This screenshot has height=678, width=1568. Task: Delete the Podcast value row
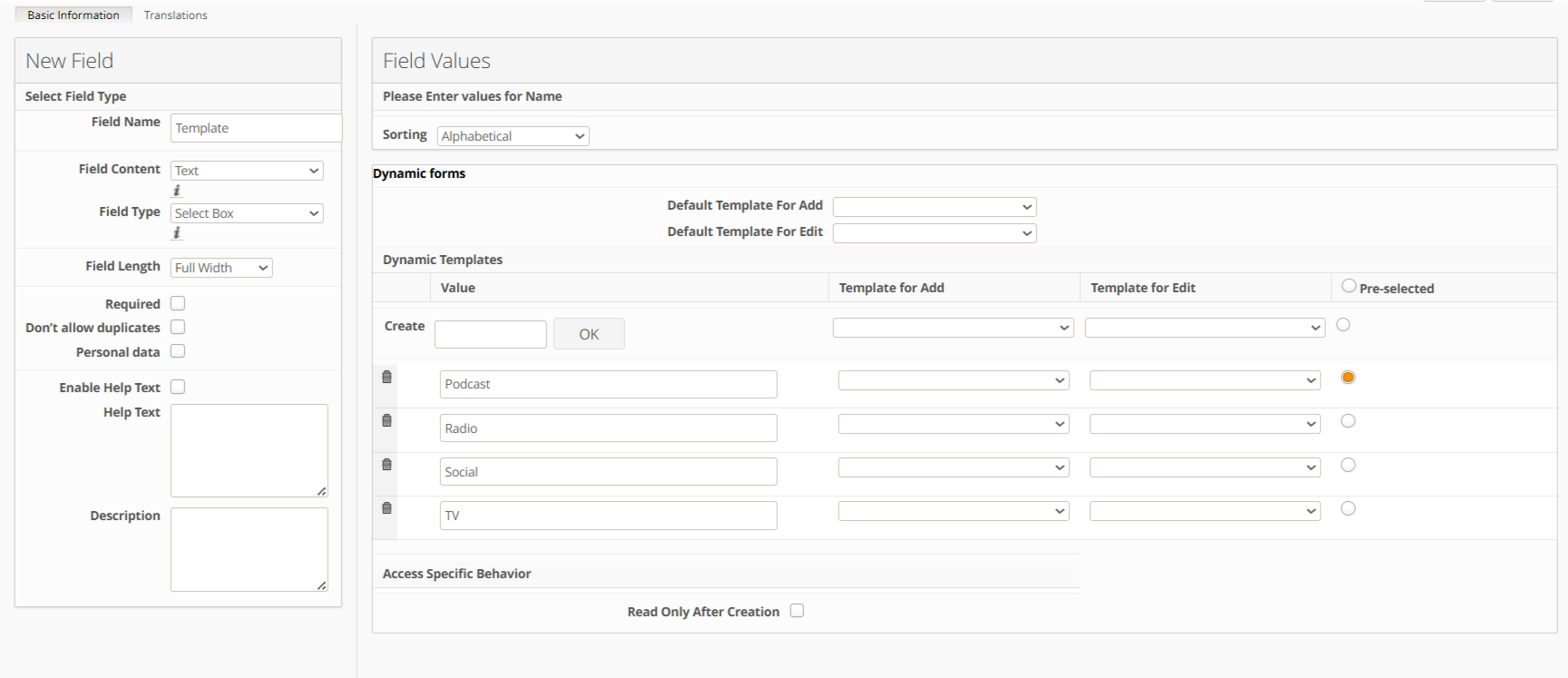click(387, 377)
